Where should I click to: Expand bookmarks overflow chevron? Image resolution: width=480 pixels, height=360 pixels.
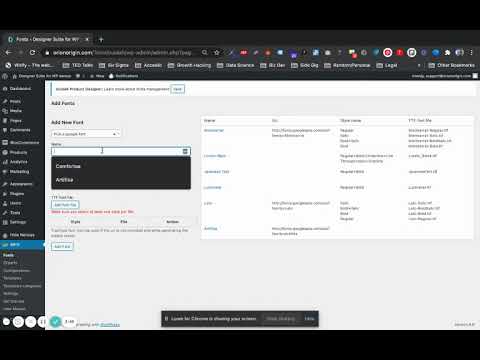pos(419,65)
